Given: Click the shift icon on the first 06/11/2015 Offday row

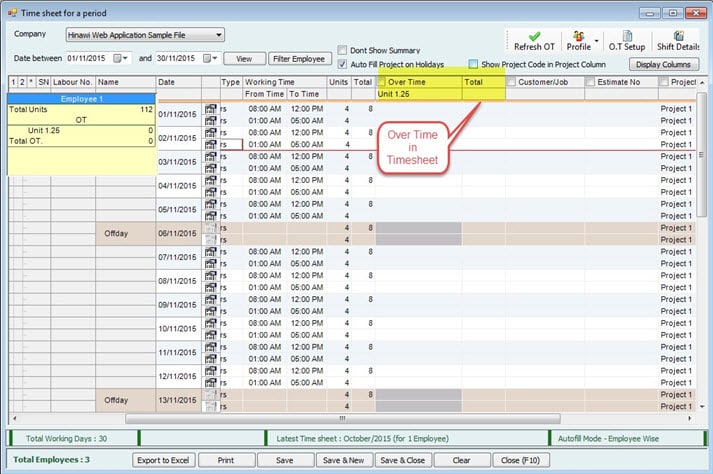Looking at the screenshot, I should point(211,228).
